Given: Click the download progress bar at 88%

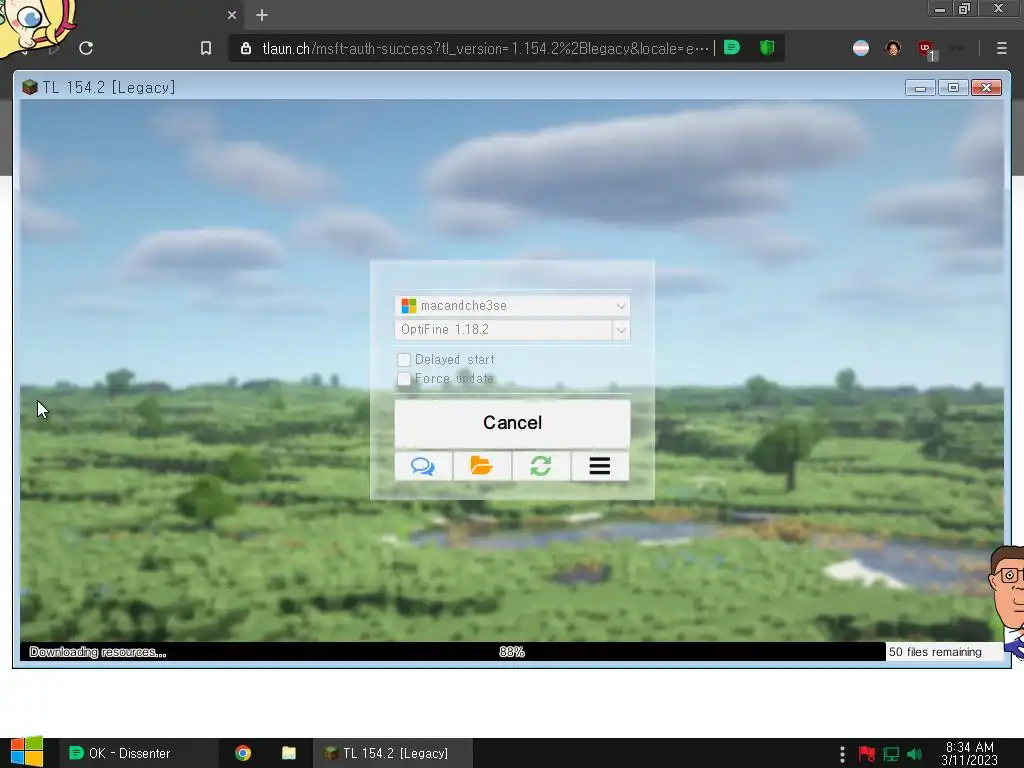Looking at the screenshot, I should [x=512, y=652].
